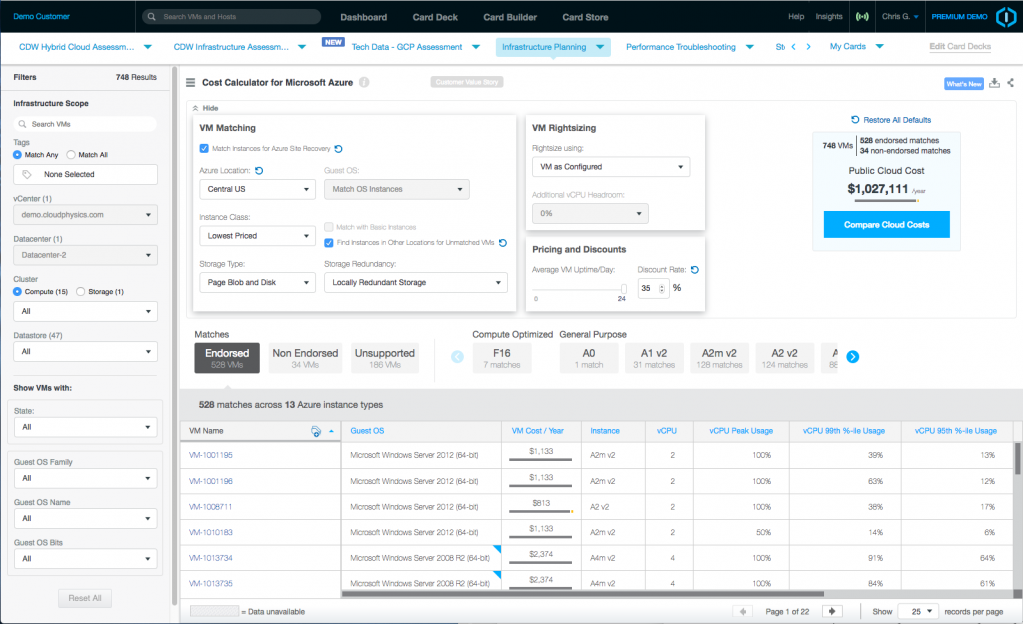This screenshot has width=1023, height=624.
Task: Click the share icon in card header
Action: coord(1010,83)
